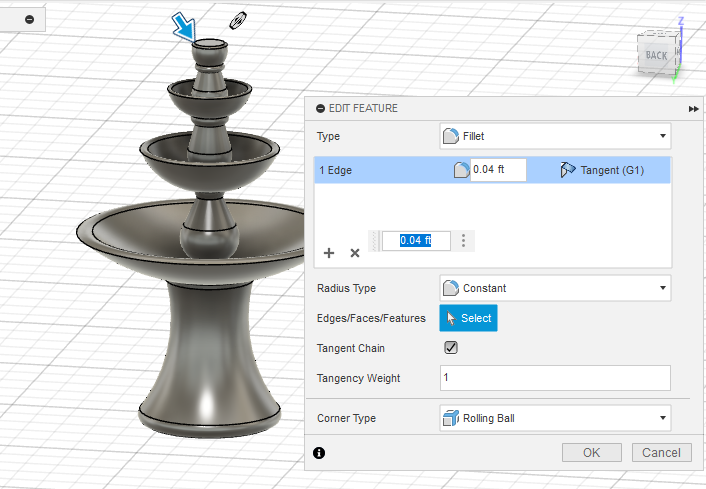Screen dimensions: 706x489
Task: Open the three-dot options next to radius input
Action: click(x=463, y=240)
